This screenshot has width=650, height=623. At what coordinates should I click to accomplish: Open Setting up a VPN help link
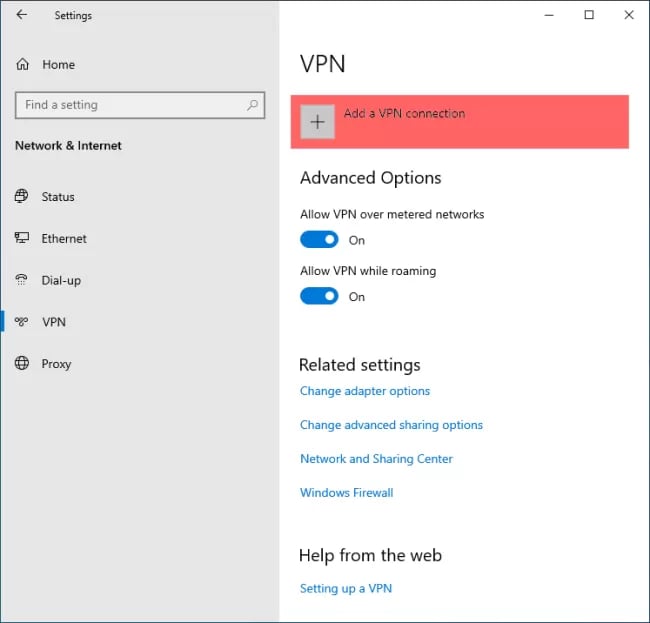coord(346,588)
